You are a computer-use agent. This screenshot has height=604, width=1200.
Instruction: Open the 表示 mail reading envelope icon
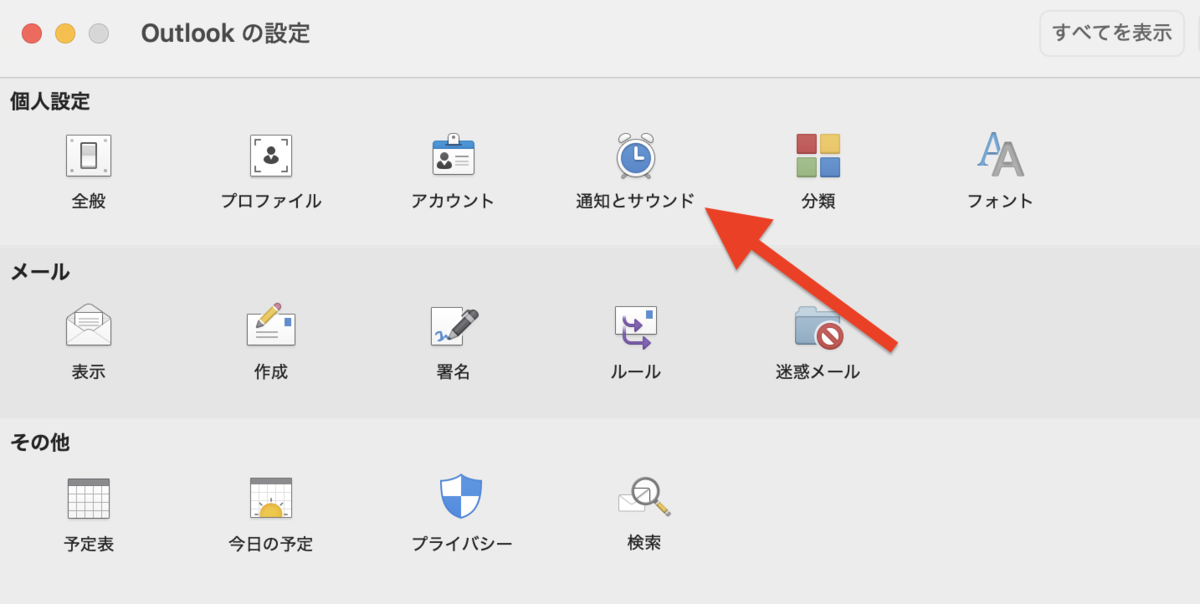pyautogui.click(x=88, y=326)
